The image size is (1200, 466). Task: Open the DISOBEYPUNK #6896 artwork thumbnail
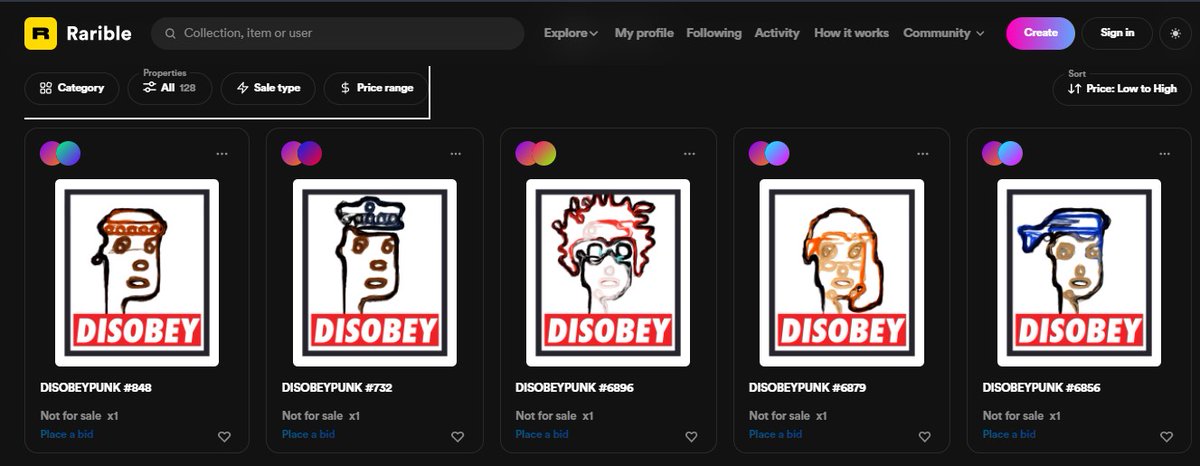point(609,272)
